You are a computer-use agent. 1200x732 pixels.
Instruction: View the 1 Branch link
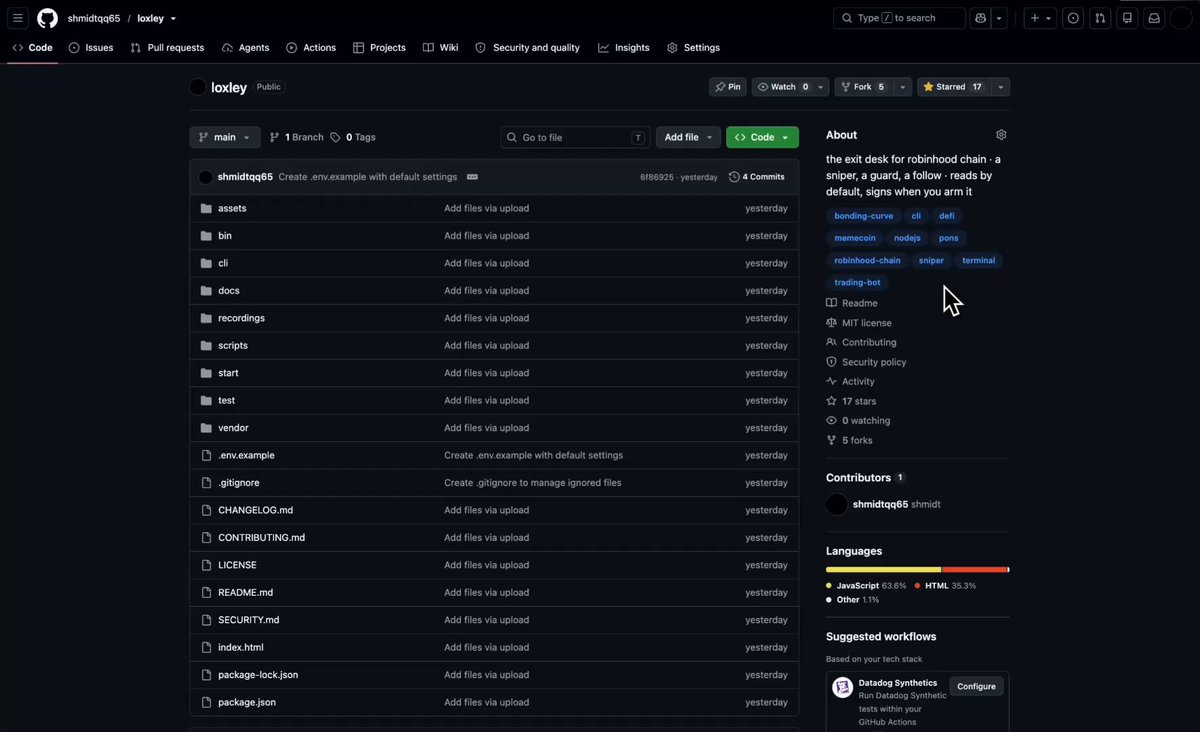point(297,137)
